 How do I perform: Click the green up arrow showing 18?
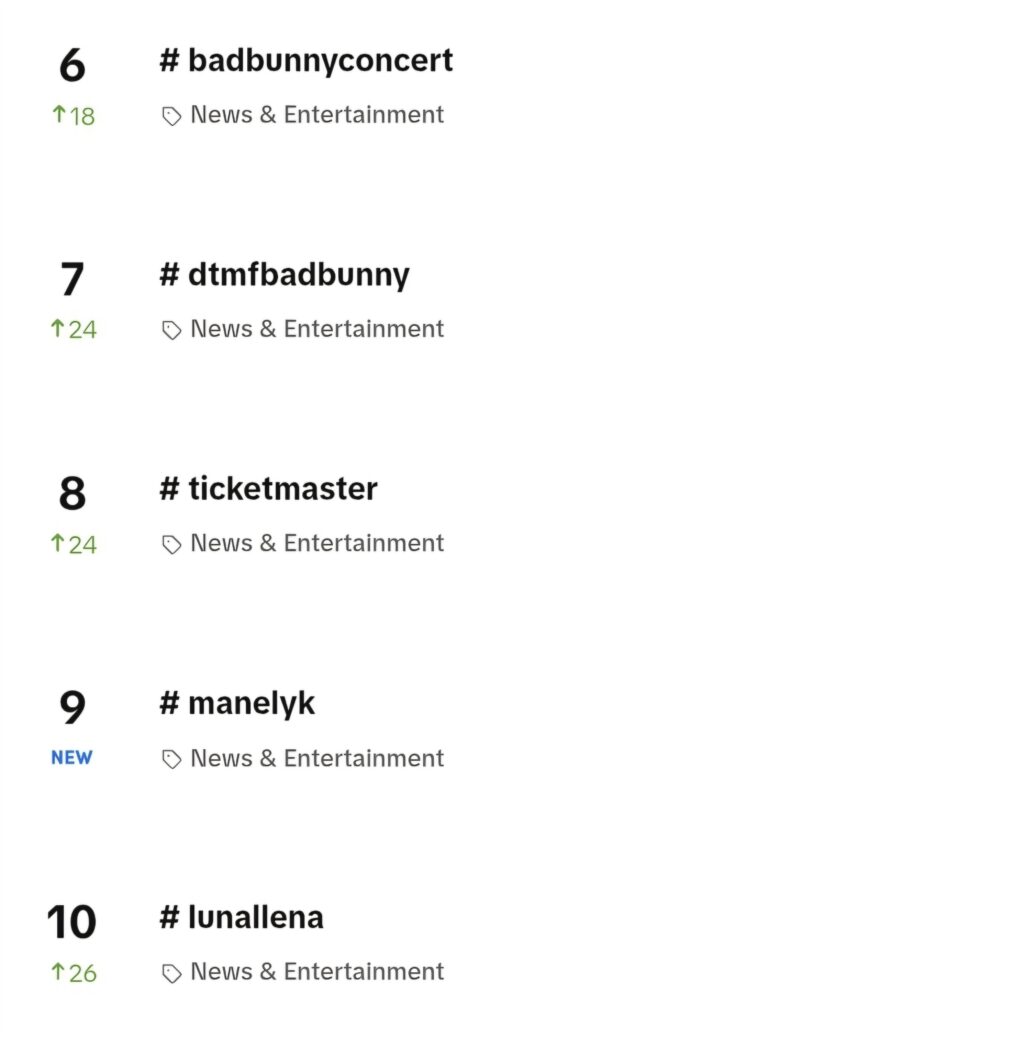tap(59, 115)
